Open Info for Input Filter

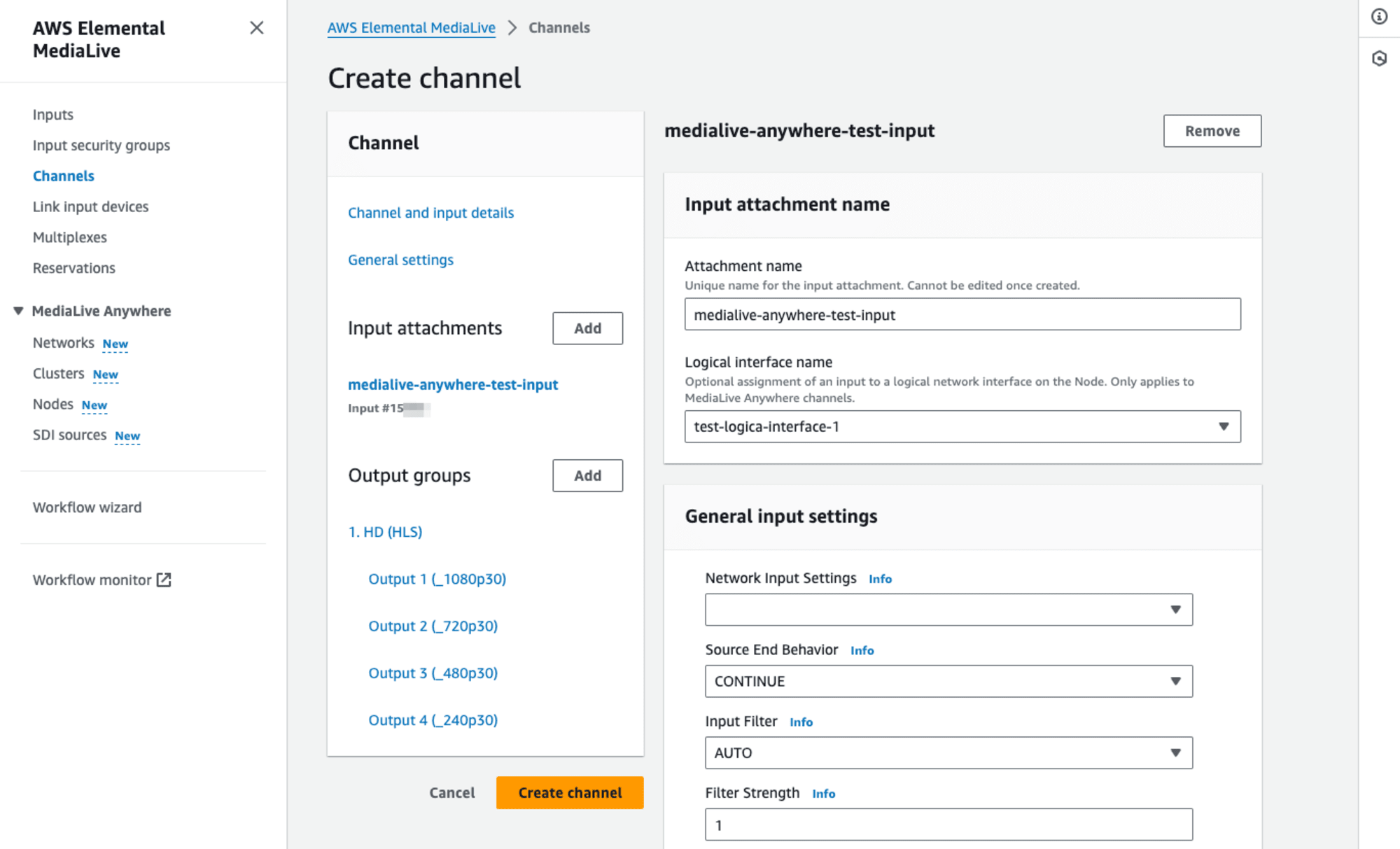click(801, 722)
